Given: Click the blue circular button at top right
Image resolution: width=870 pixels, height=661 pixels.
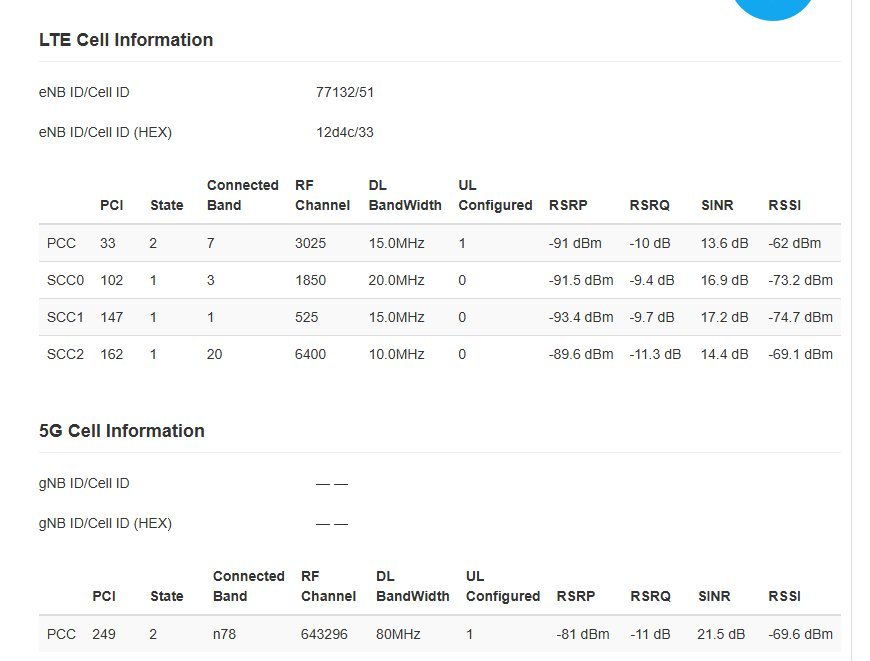Looking at the screenshot, I should [x=773, y=6].
